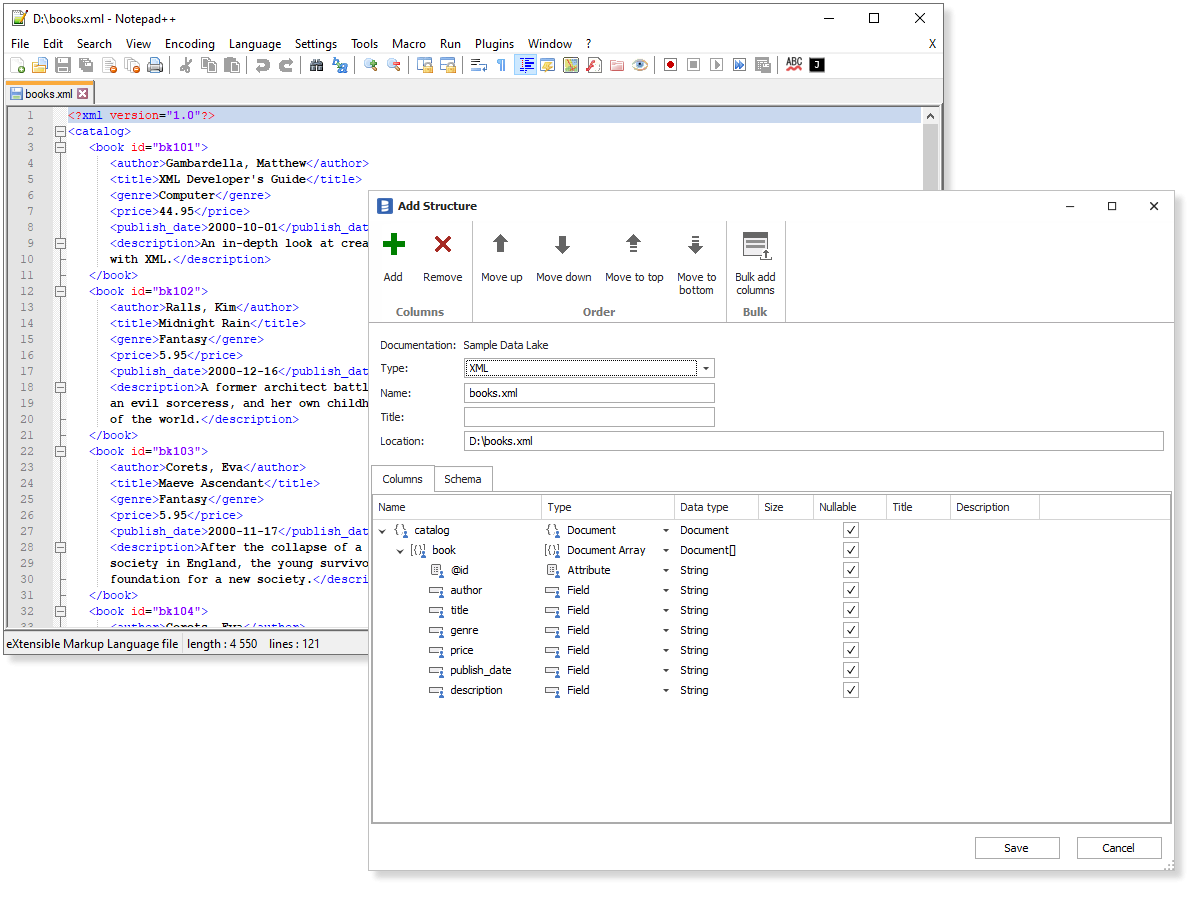Click the Move to top icon

pyautogui.click(x=634, y=245)
